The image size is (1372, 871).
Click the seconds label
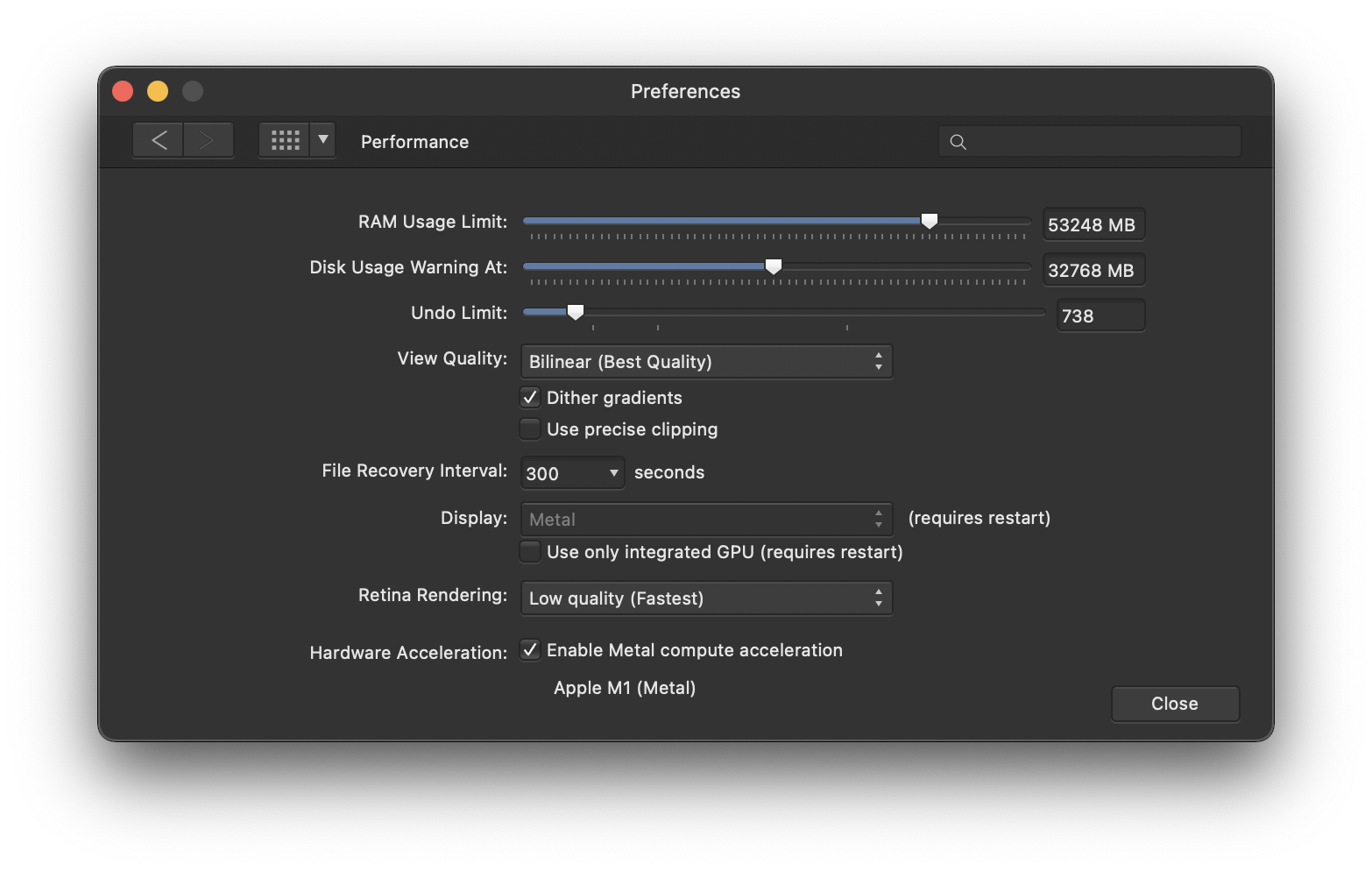(669, 472)
